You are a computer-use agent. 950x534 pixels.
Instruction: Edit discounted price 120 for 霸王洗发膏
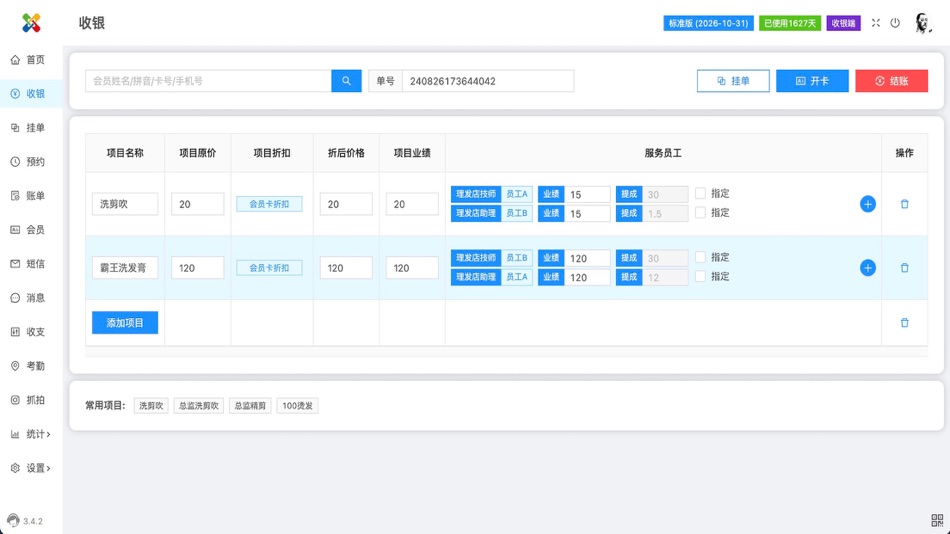346,268
